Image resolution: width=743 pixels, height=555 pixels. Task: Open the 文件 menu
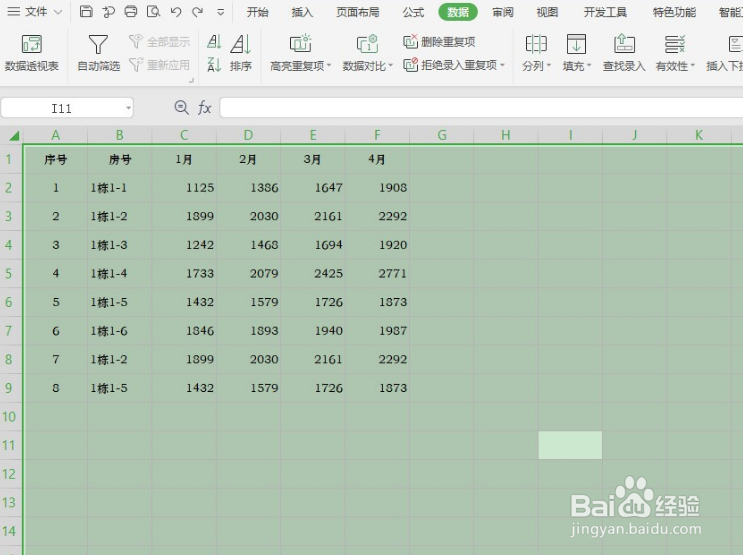[x=35, y=11]
